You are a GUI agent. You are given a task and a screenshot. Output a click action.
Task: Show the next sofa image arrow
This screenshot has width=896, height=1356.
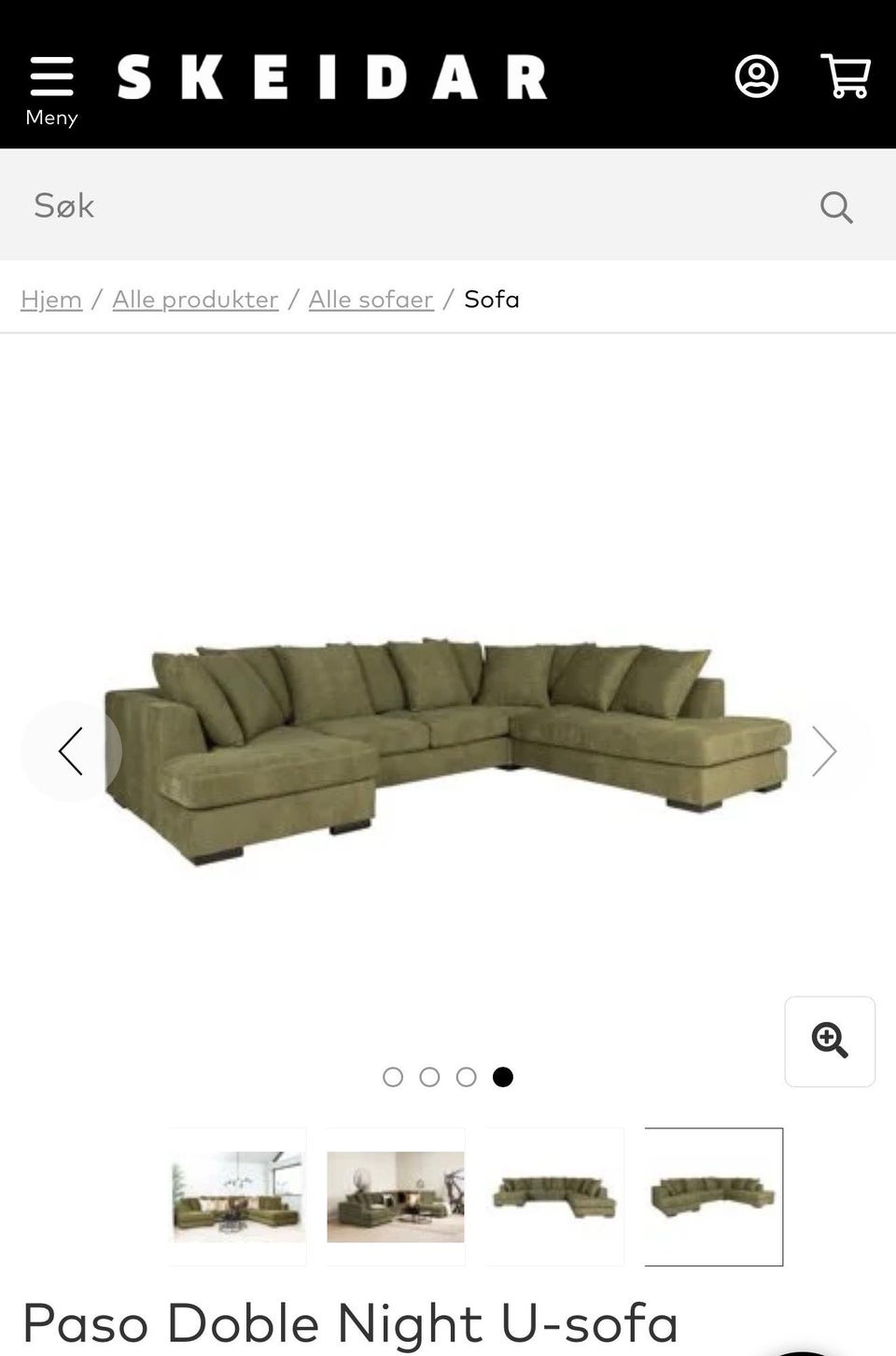pyautogui.click(x=824, y=751)
